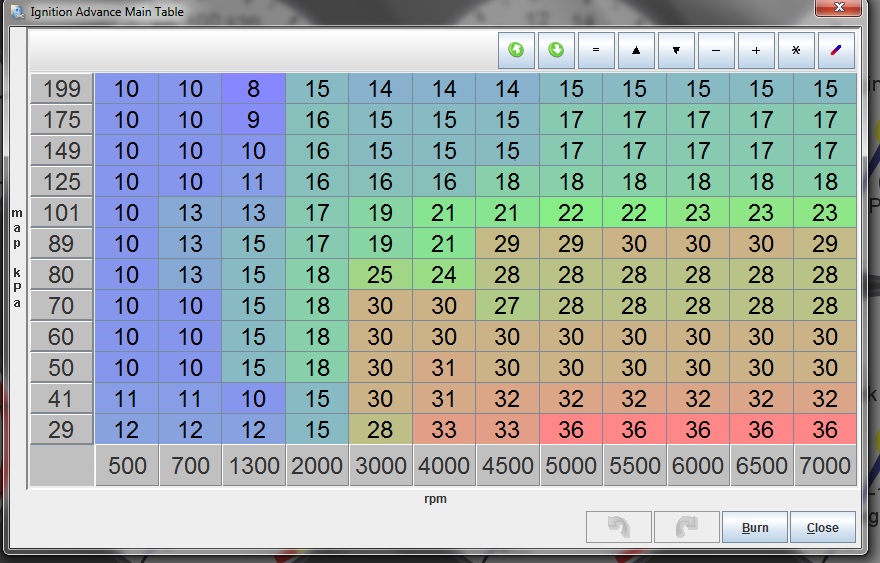Viewport: 880px width, 563px height.
Task: Select the 1300 rpm column header
Action: [x=254, y=465]
